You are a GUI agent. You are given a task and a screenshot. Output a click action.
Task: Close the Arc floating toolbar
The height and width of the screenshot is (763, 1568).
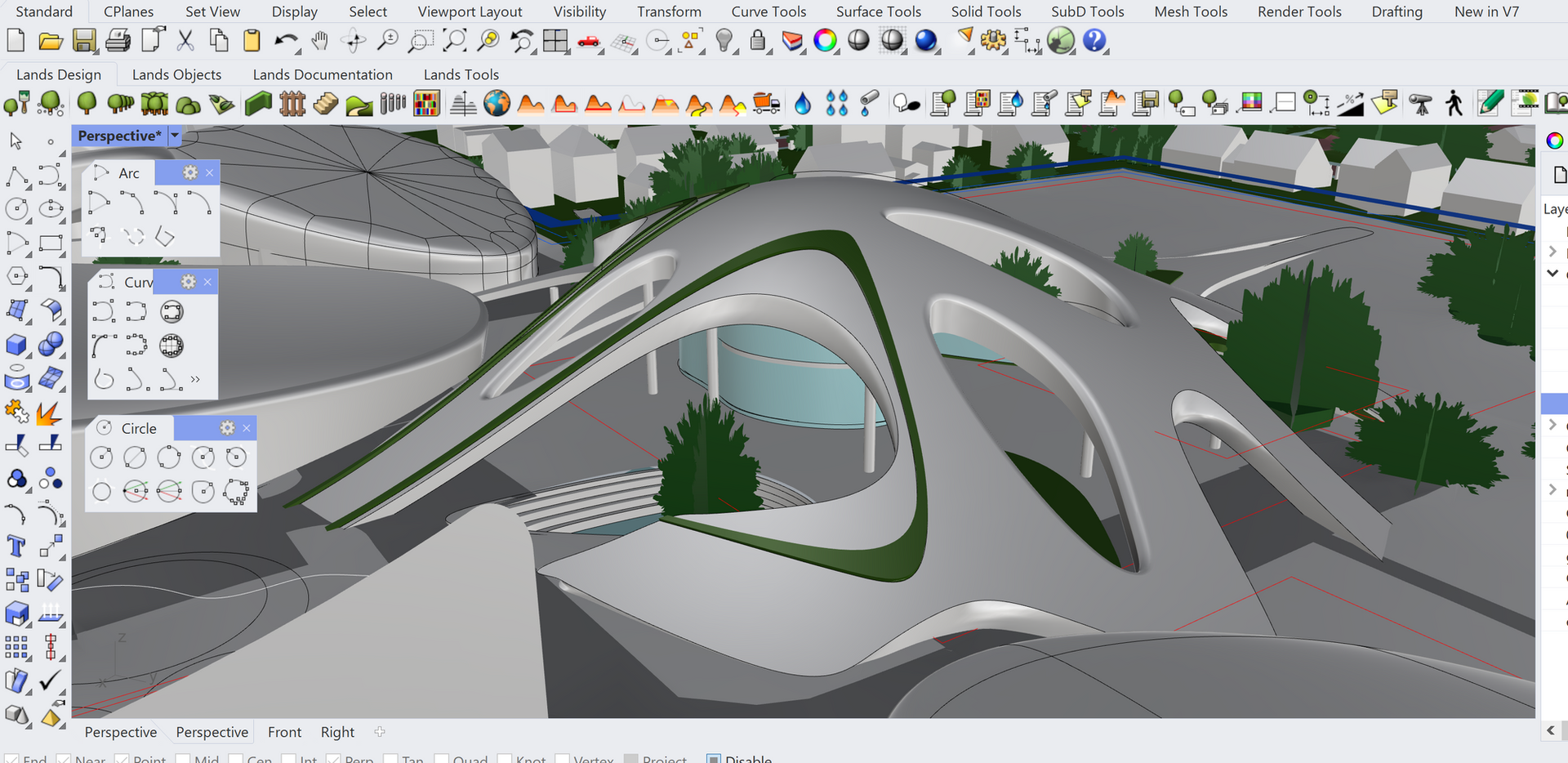(210, 172)
